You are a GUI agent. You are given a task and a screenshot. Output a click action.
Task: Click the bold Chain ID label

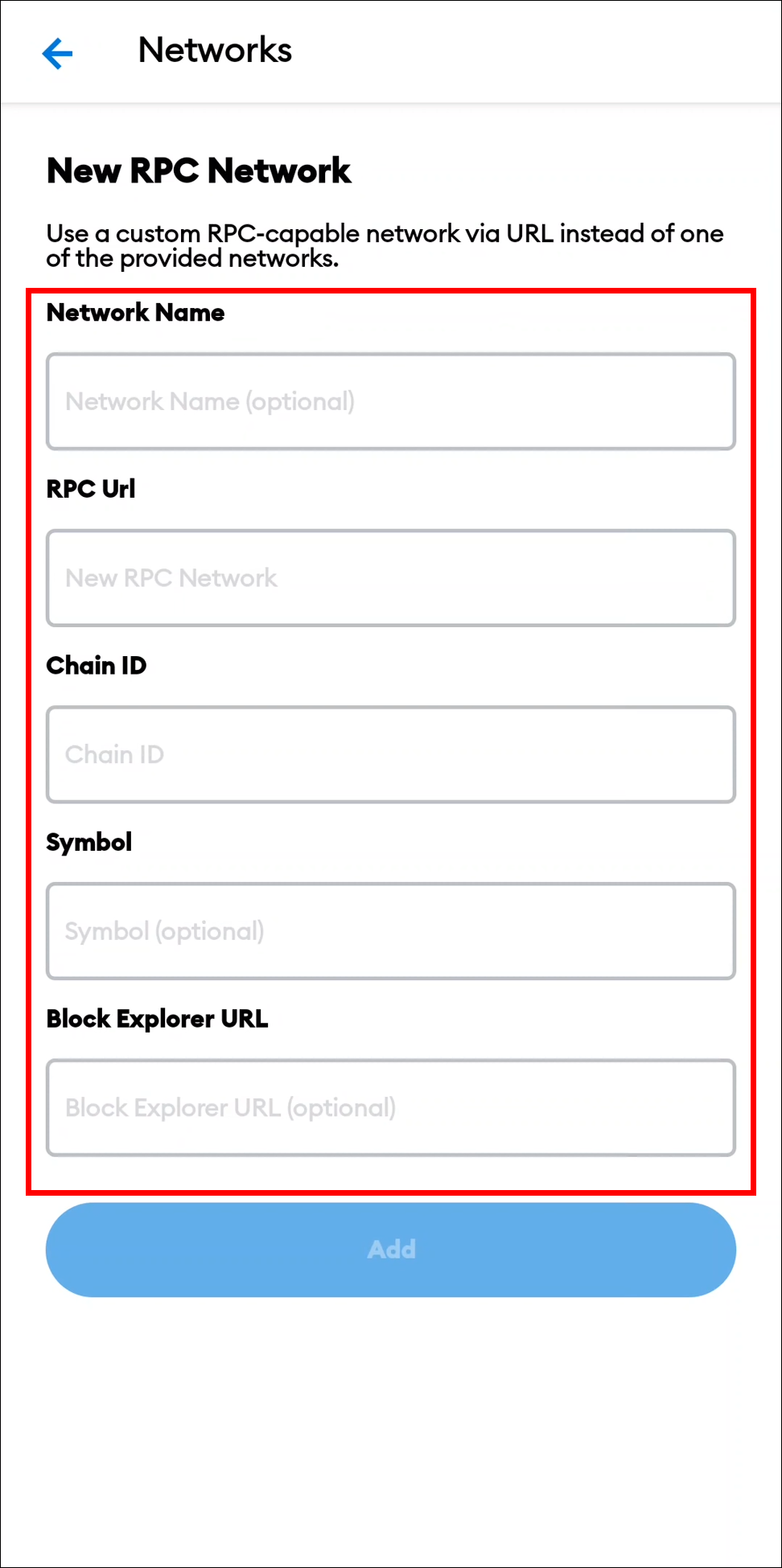97,666
